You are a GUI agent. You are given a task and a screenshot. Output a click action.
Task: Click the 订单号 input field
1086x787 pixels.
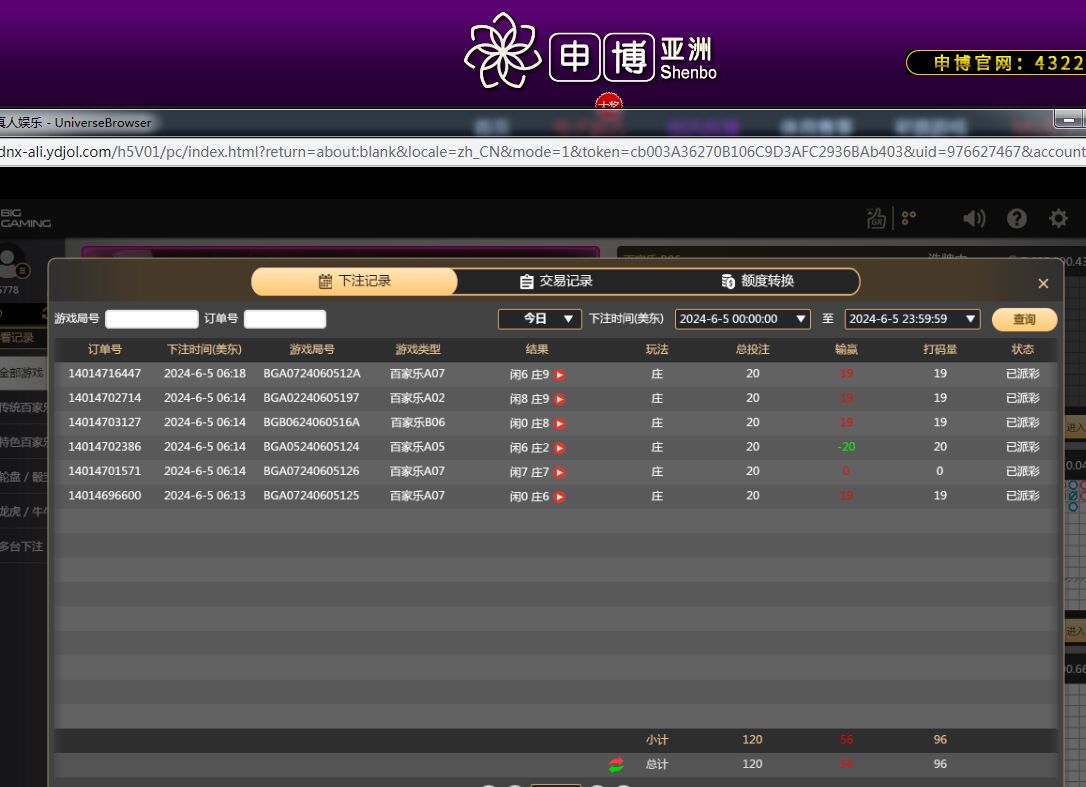[285, 319]
